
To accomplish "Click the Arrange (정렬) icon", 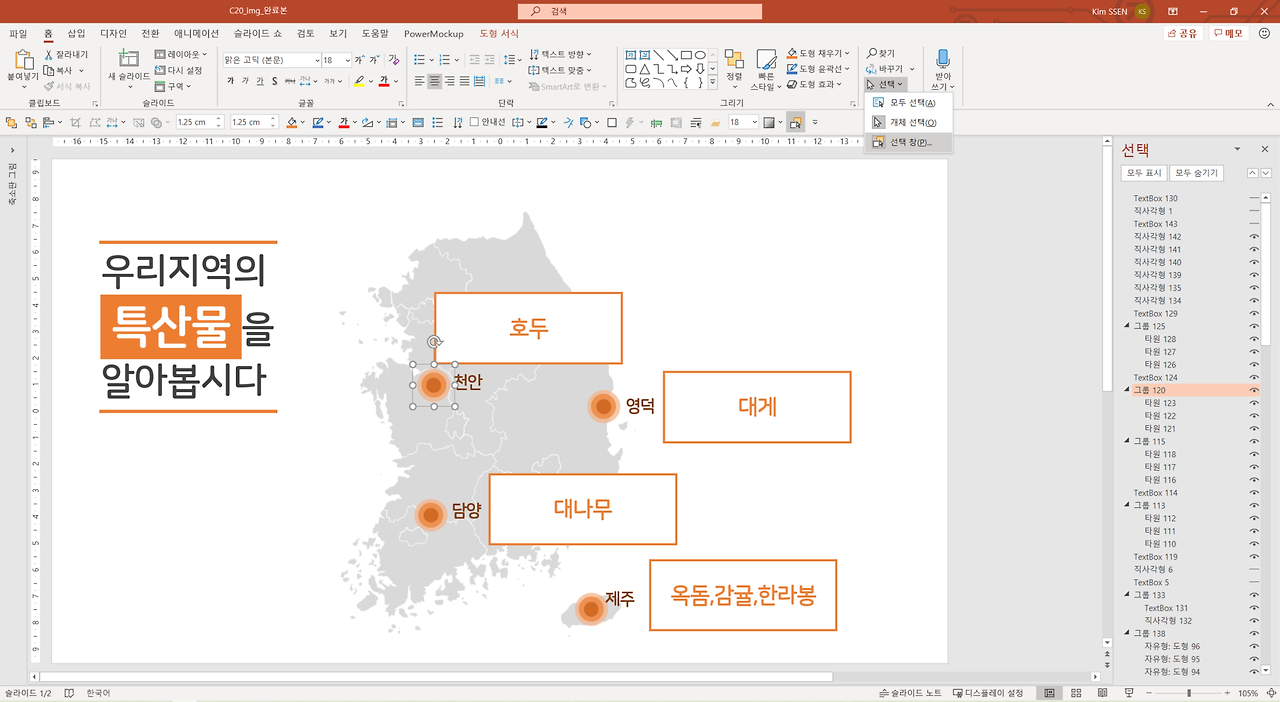I will (734, 60).
